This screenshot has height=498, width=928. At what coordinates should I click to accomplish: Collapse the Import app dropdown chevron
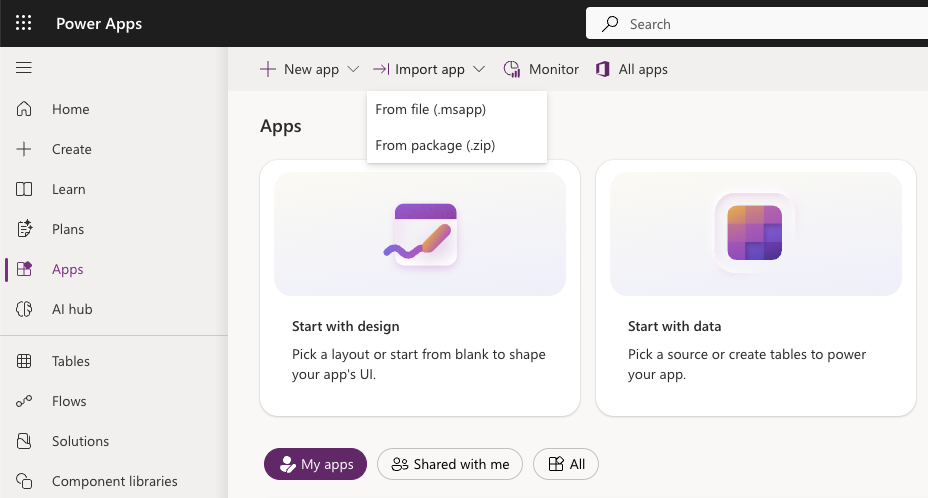pyautogui.click(x=479, y=69)
